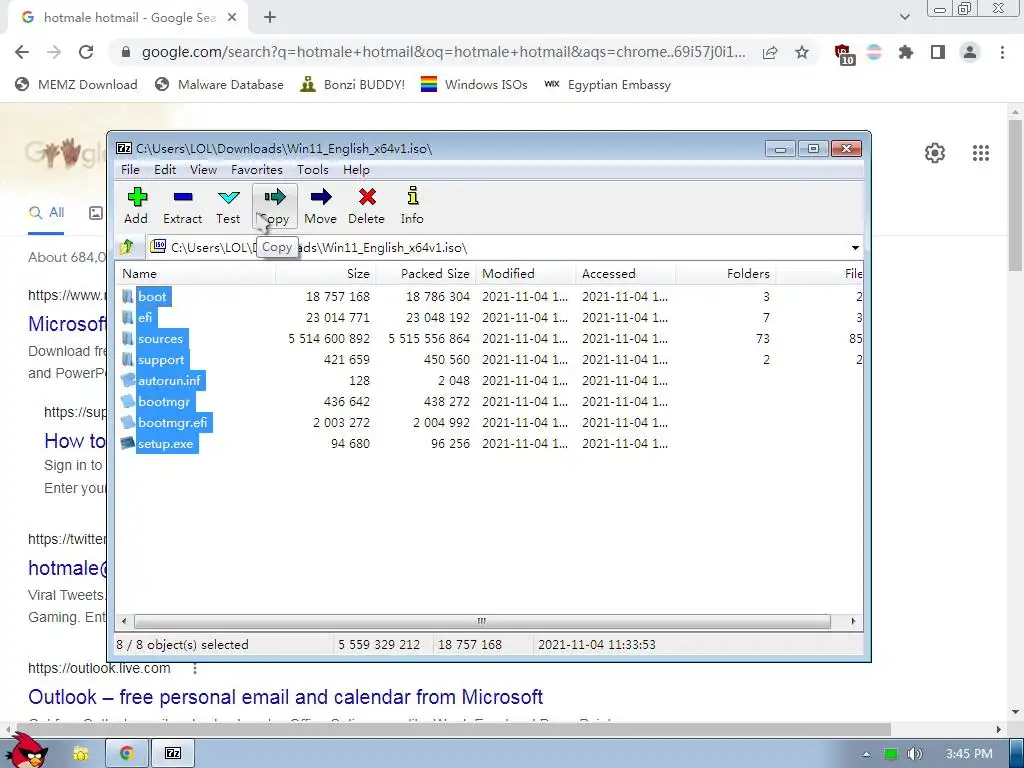The width and height of the screenshot is (1024, 768).
Task: Sort by Packed Size column header
Action: 425,274
